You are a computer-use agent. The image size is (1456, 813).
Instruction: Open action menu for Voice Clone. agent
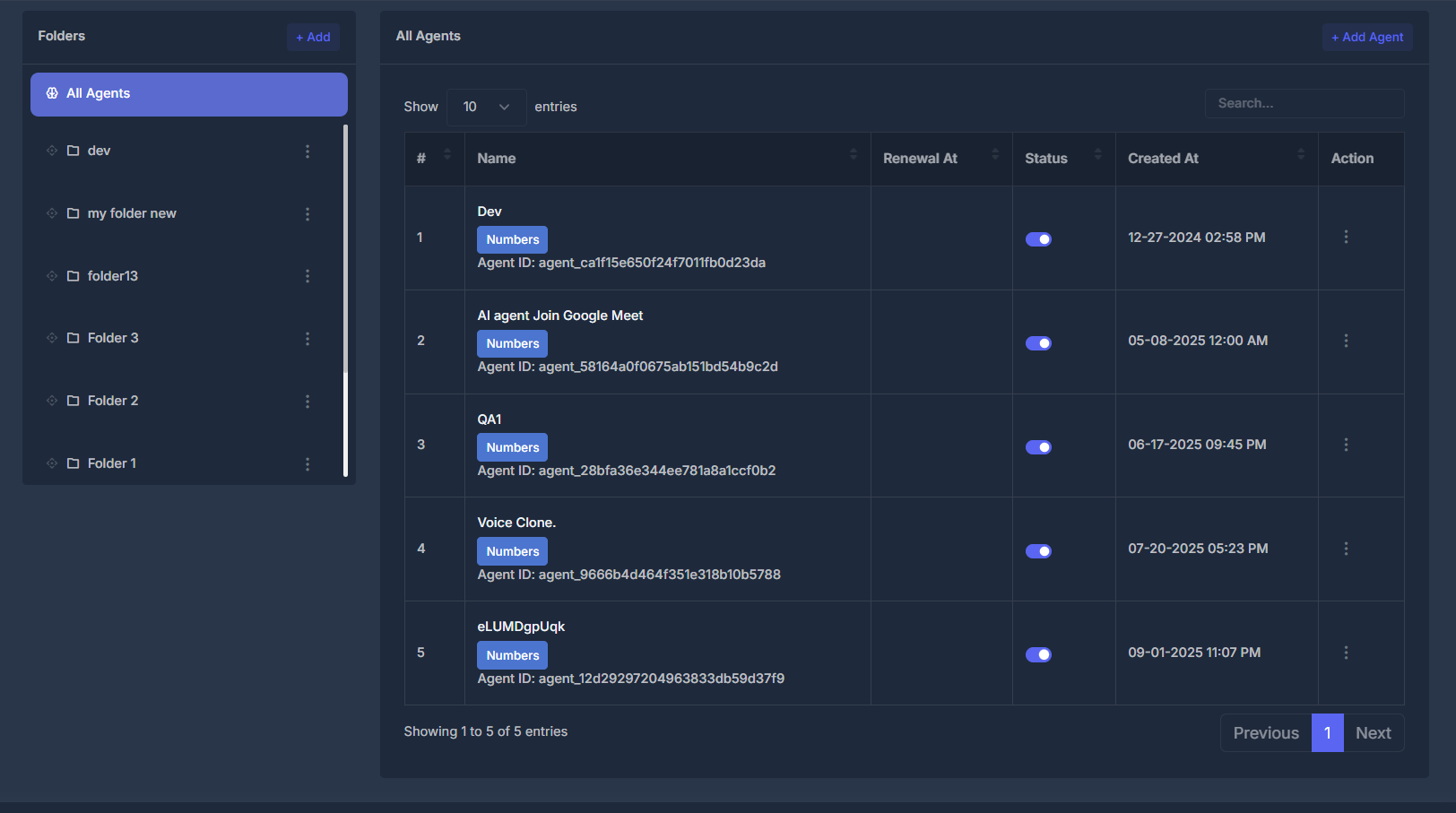pyautogui.click(x=1346, y=549)
